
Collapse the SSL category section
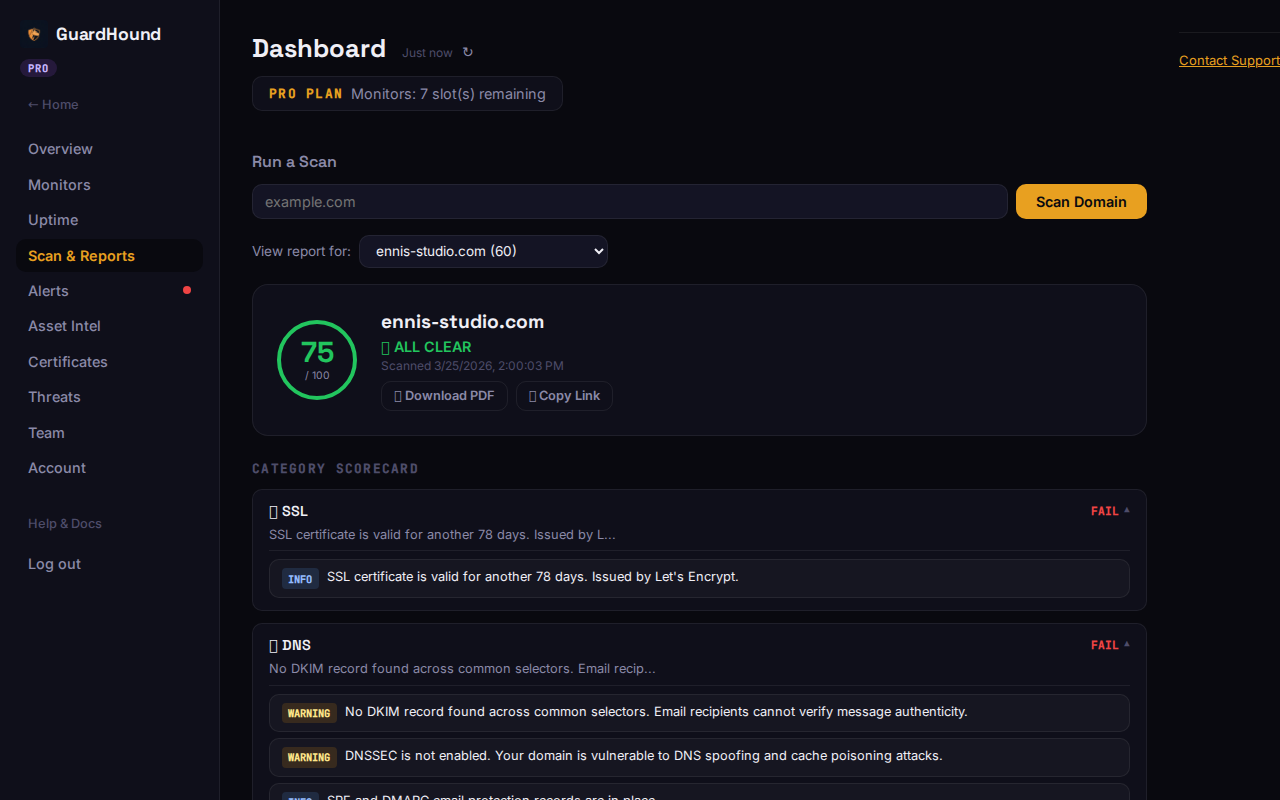pyautogui.click(x=1127, y=510)
